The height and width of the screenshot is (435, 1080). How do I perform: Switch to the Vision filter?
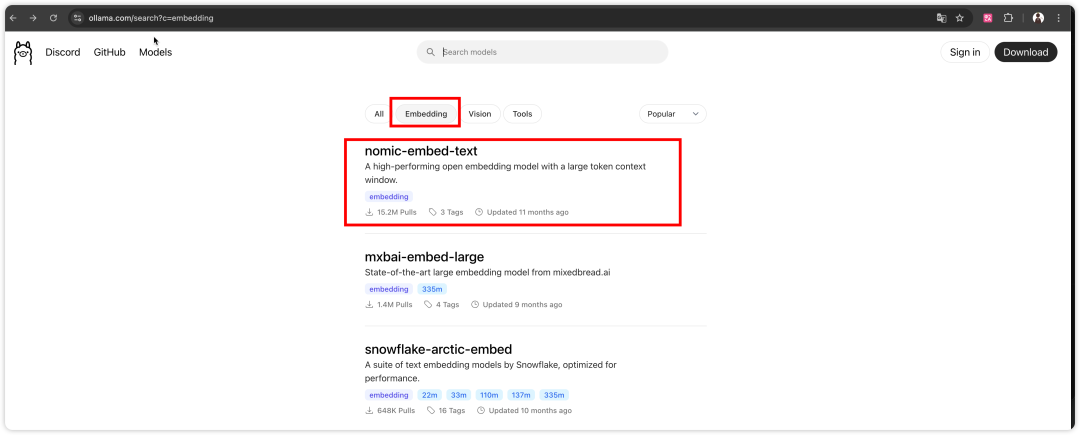coord(479,114)
